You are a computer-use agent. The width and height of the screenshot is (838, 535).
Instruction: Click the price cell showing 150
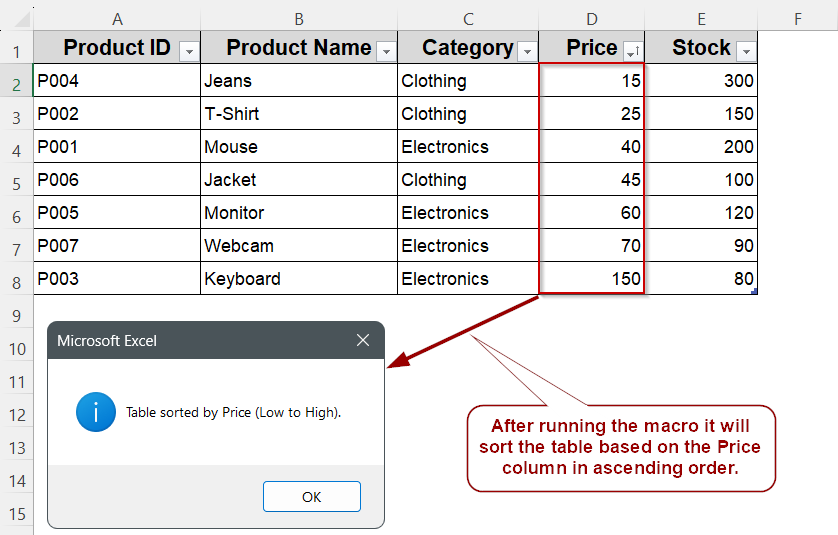pos(592,279)
